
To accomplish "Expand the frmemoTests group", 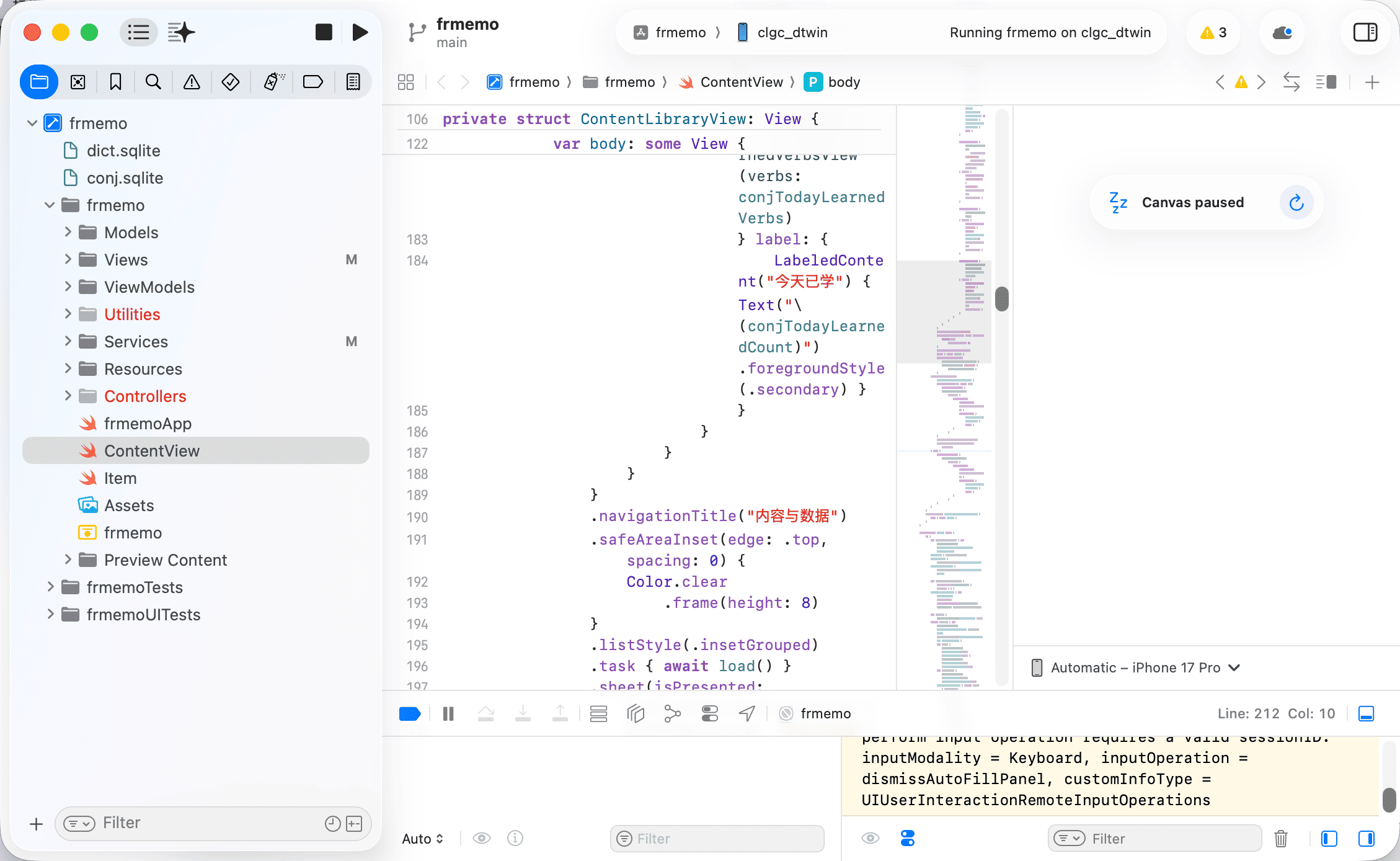I will (x=51, y=587).
